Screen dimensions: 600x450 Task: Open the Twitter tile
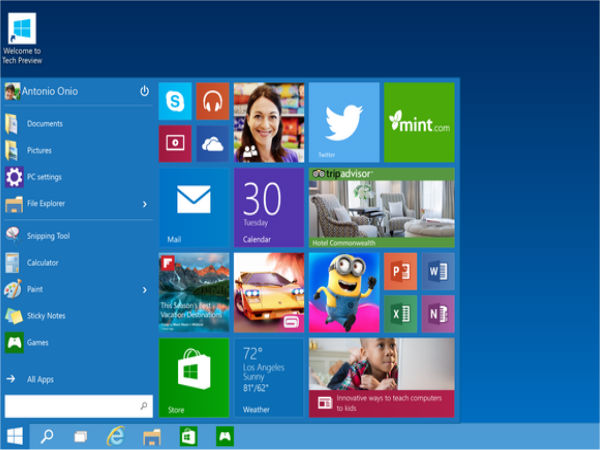[x=343, y=122]
